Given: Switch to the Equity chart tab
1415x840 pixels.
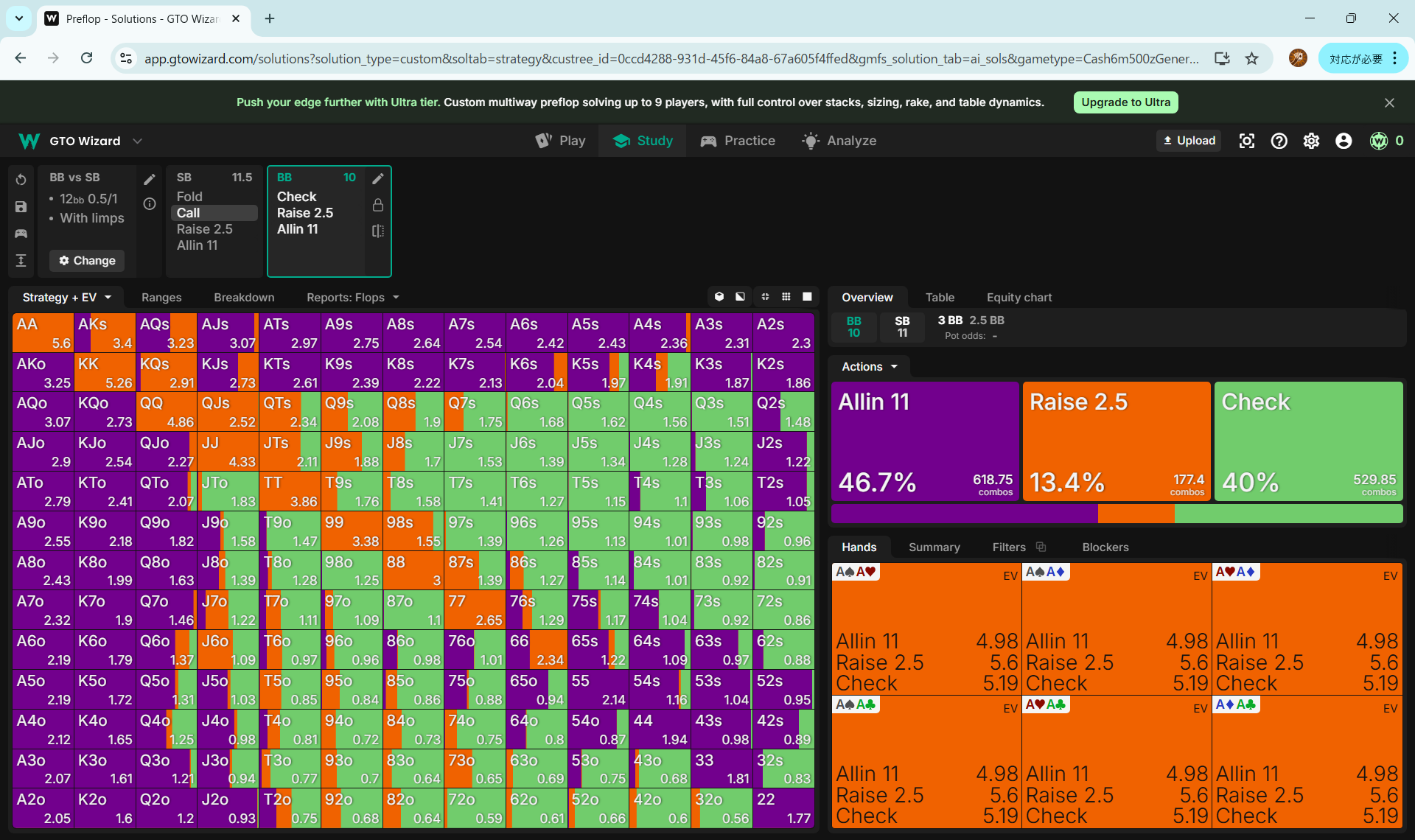Looking at the screenshot, I should pos(1019,297).
